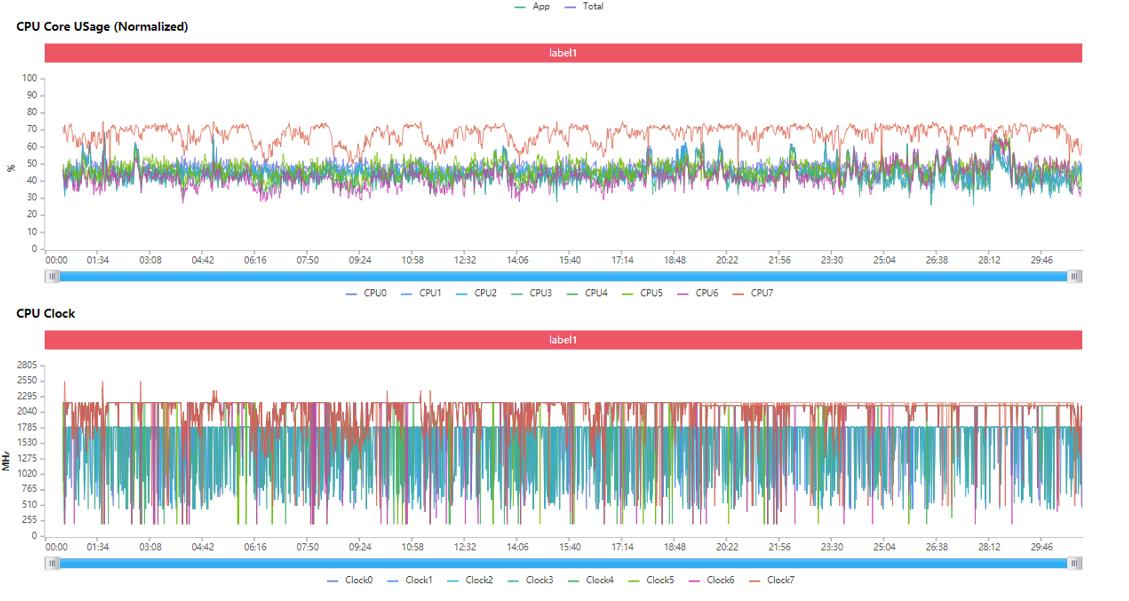Toggle CPU6 legend entry

[x=697, y=293]
